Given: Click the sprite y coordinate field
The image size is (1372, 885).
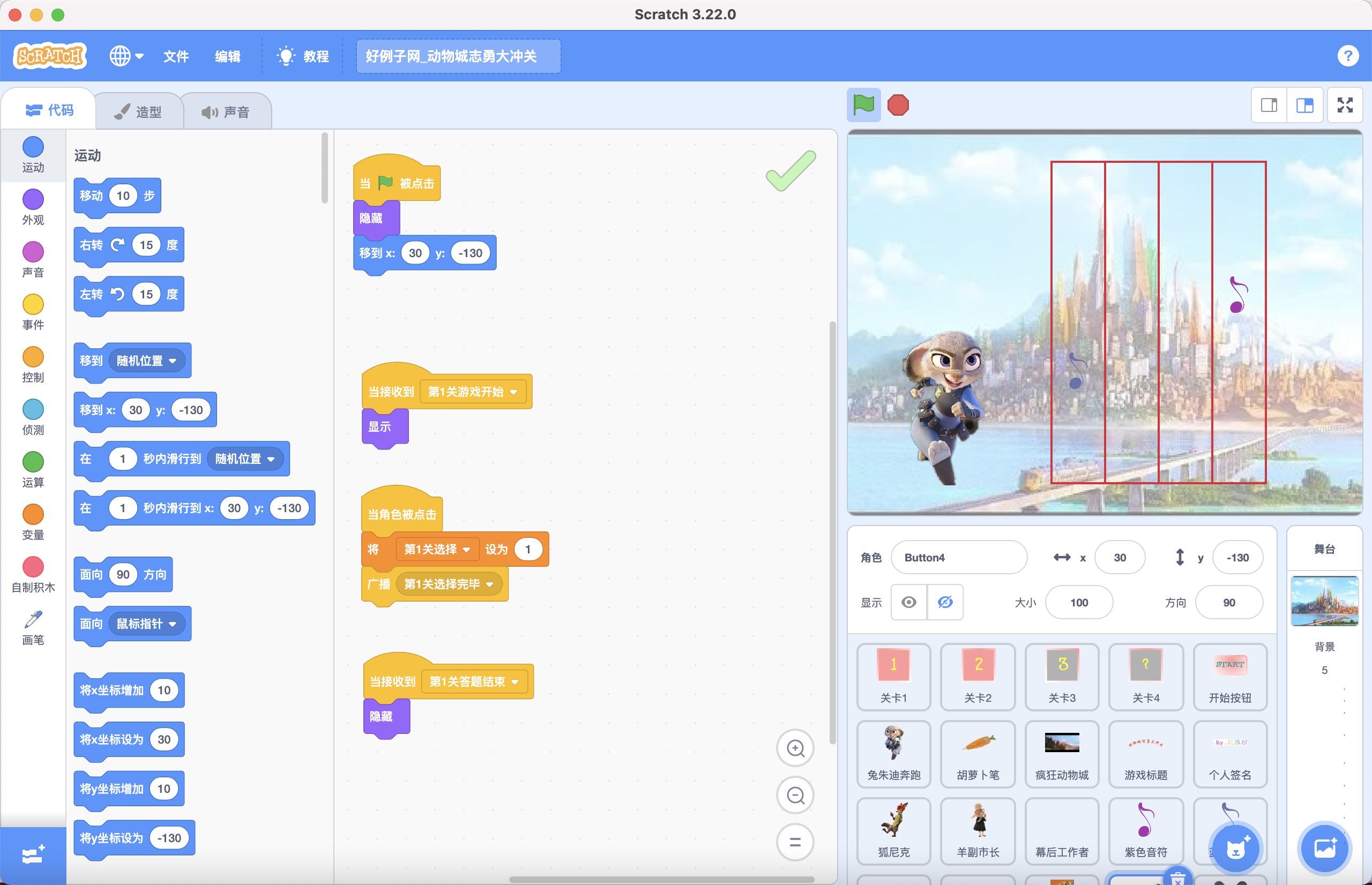Looking at the screenshot, I should click(x=1237, y=558).
